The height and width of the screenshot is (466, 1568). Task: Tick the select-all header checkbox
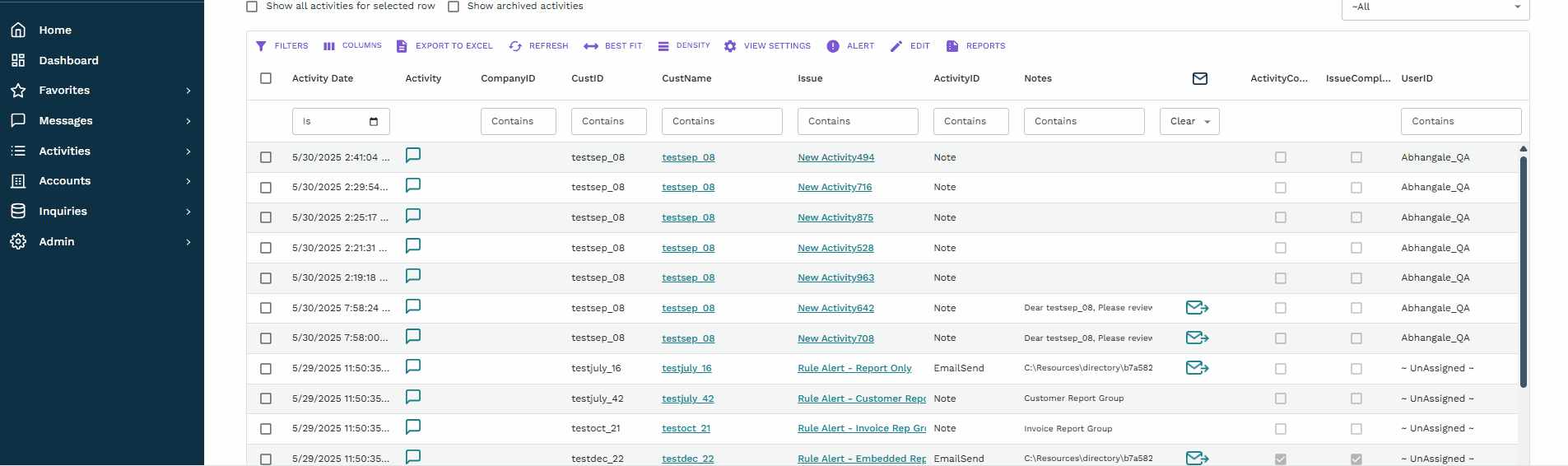[266, 79]
